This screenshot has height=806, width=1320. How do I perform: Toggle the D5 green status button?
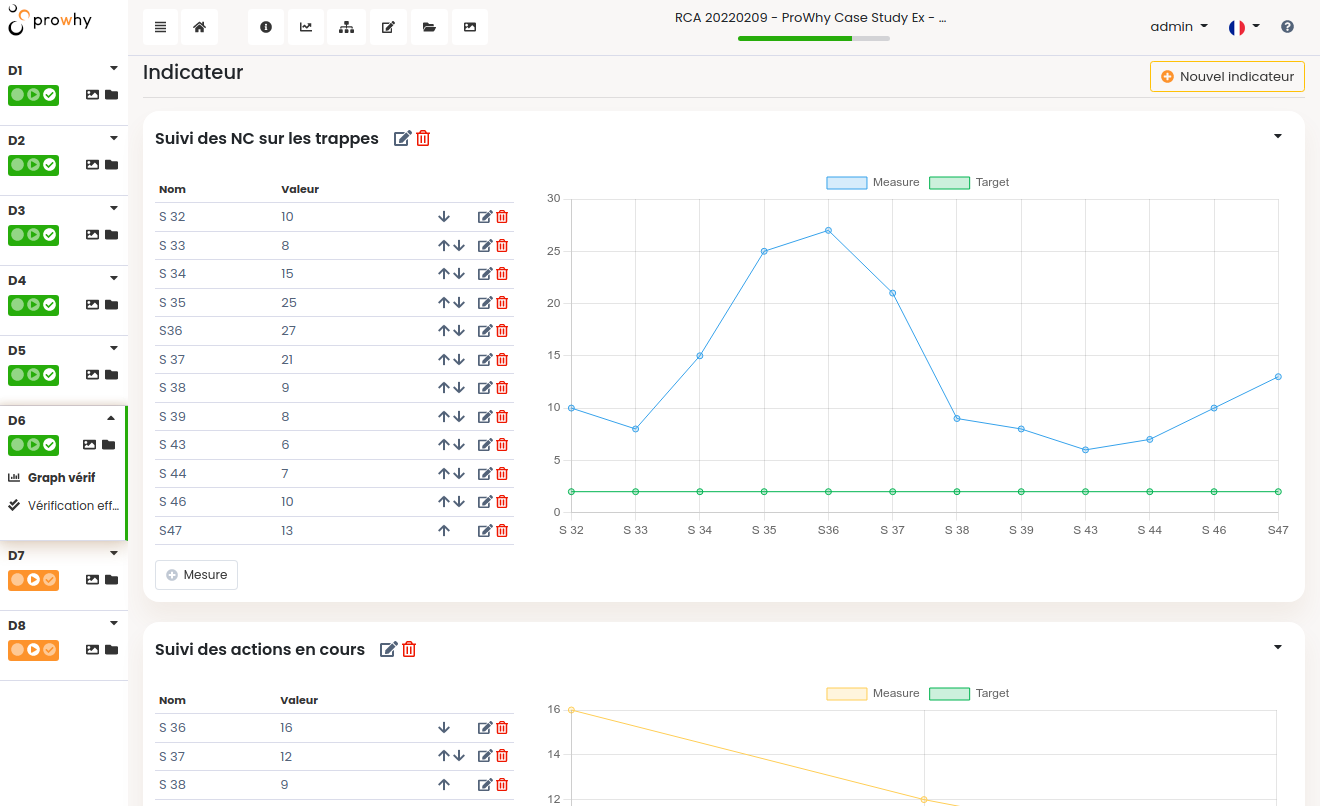tap(33, 375)
